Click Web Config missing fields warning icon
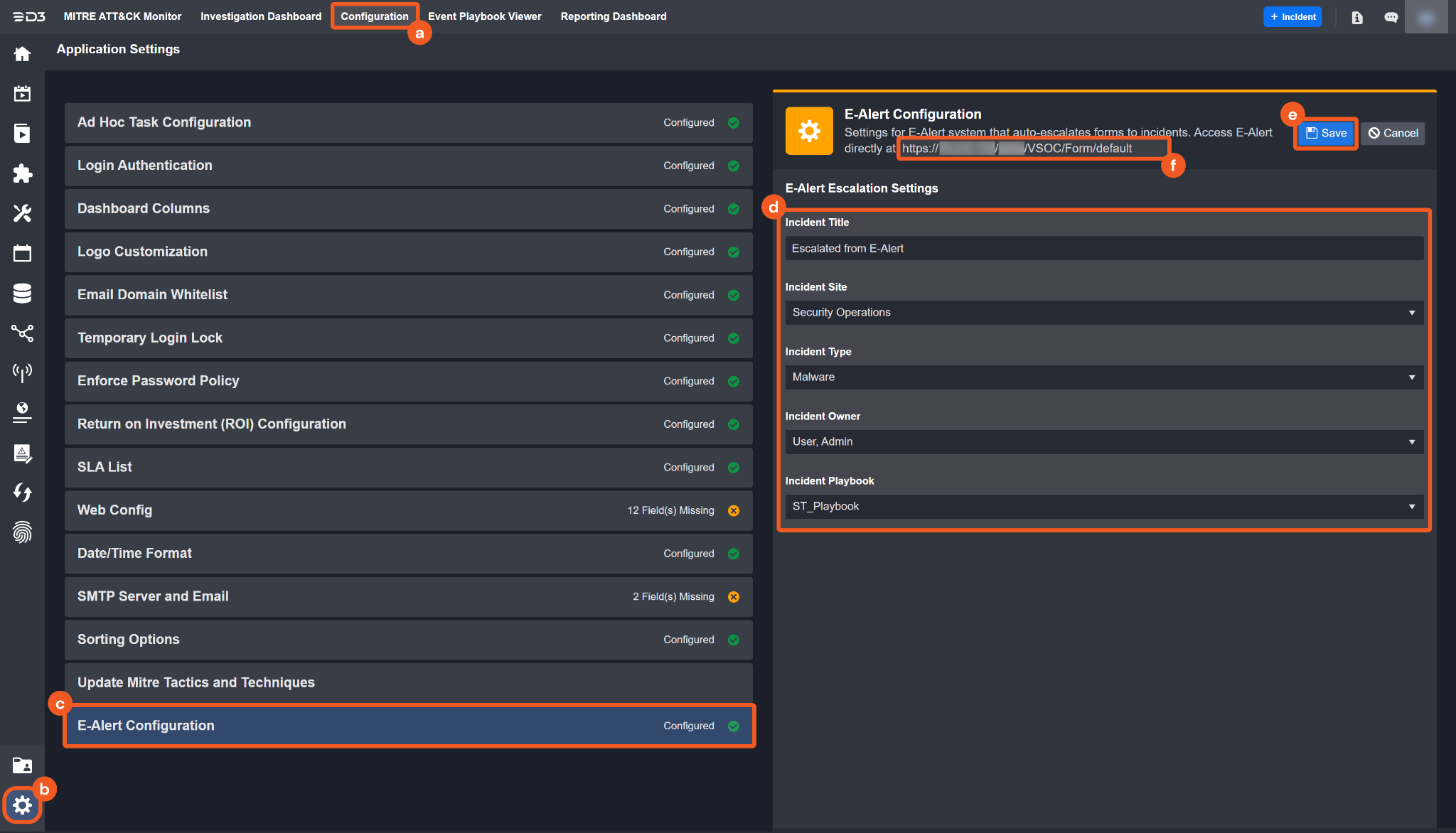Screen dimensions: 1456x833 tap(734, 510)
